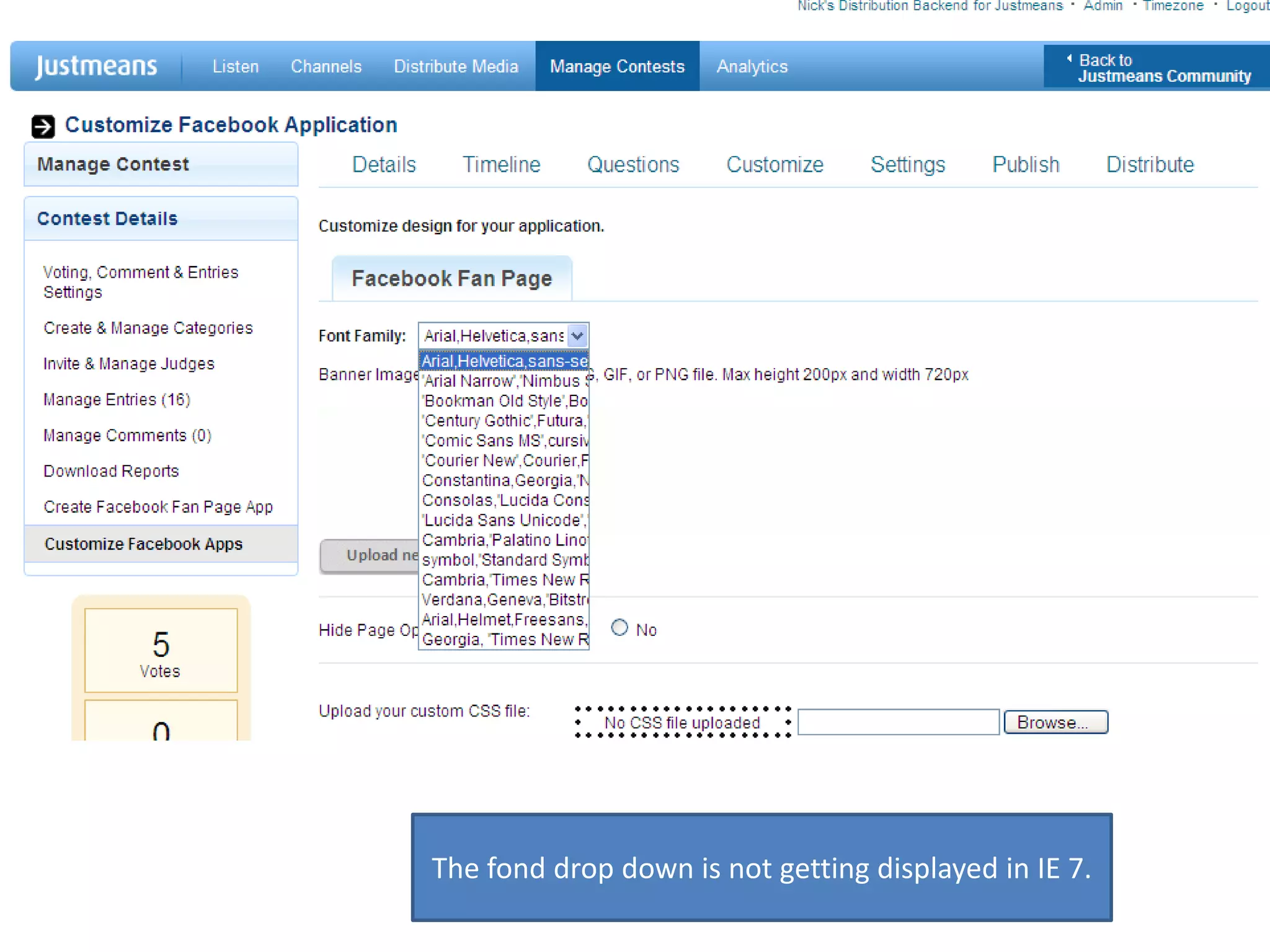Select the No radio button for Hide Page

pos(619,628)
